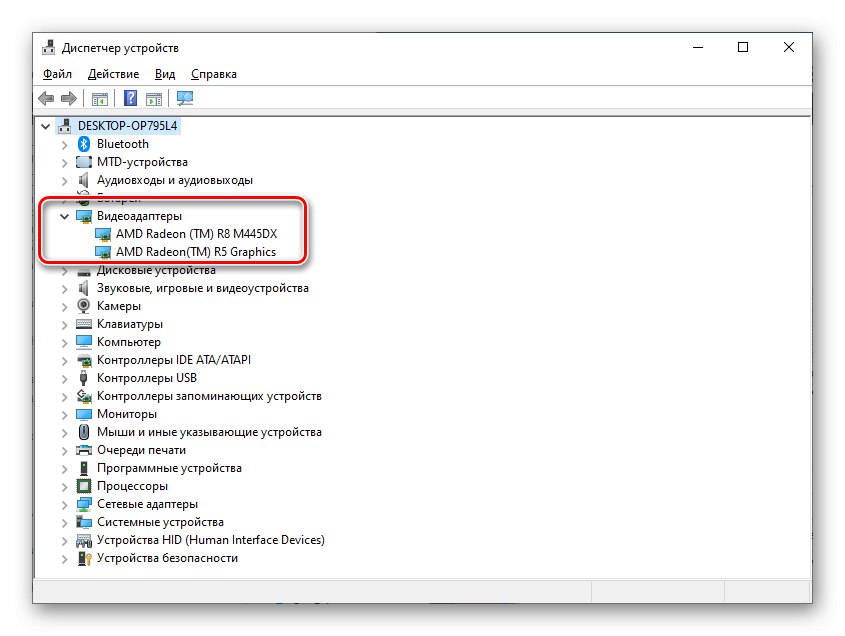Click the Контроллеры IDE ATA/ATAPI icon
845x636 pixels.
[84, 361]
